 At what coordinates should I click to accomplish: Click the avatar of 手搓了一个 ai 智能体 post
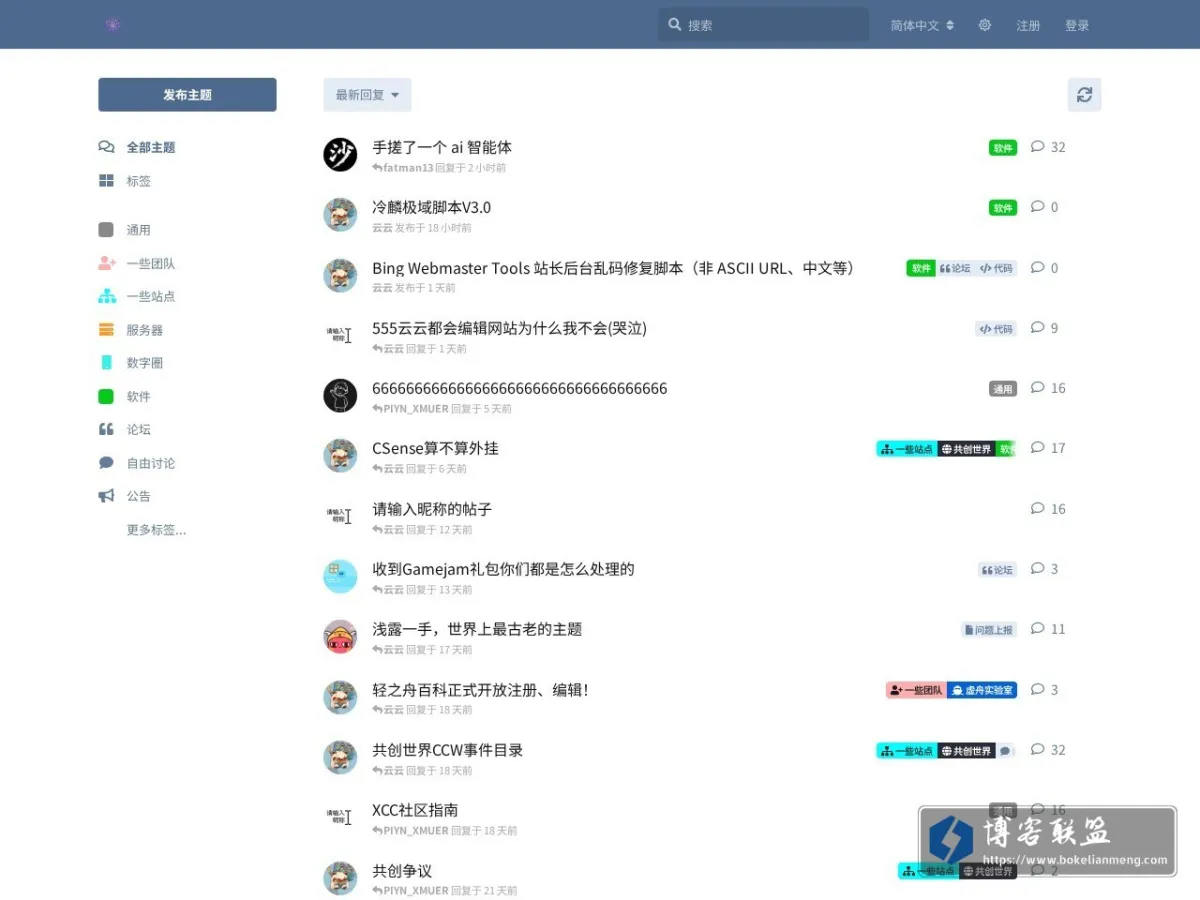point(340,155)
